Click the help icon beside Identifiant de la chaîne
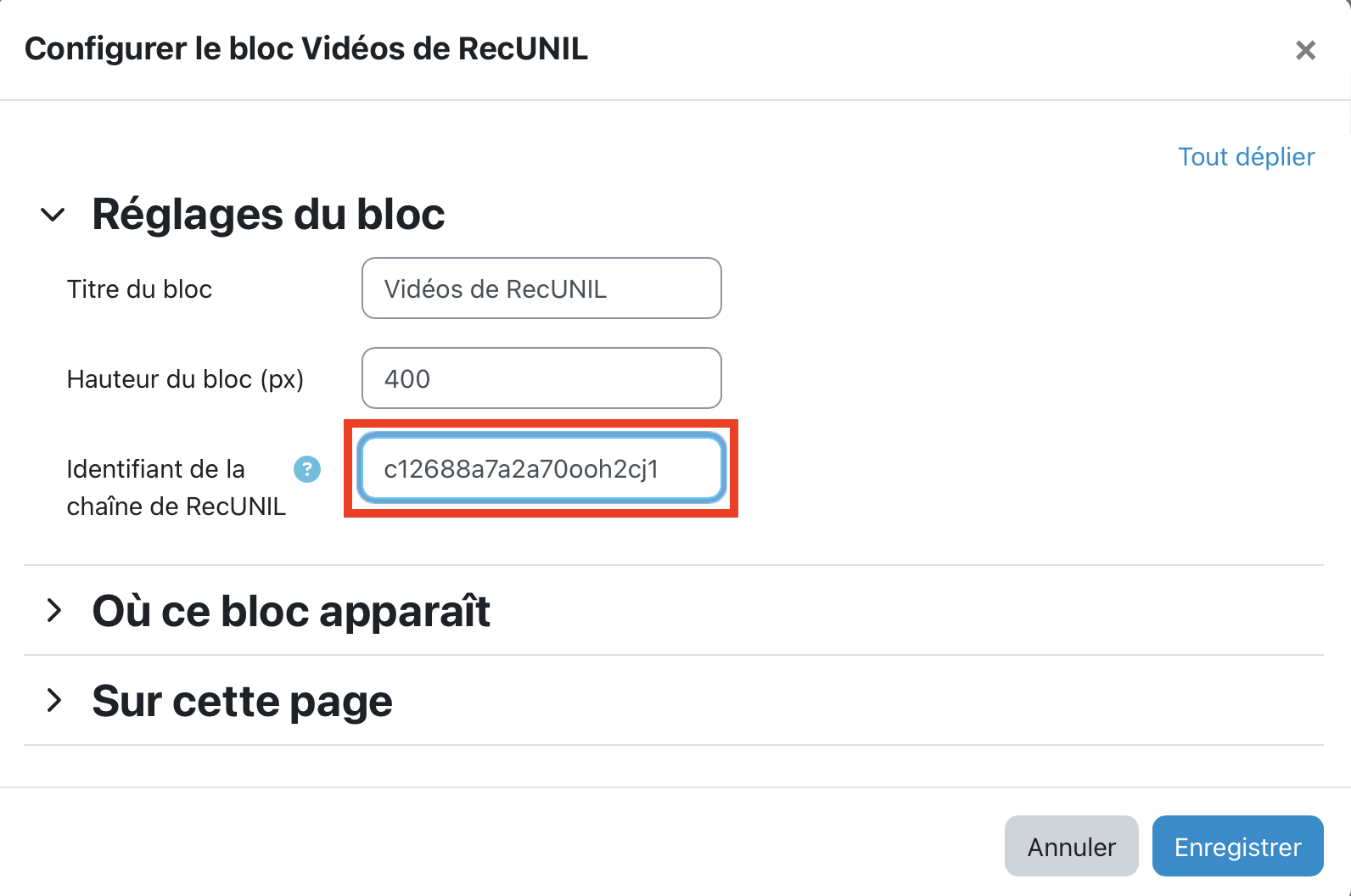Image resolution: width=1351 pixels, height=896 pixels. [x=307, y=468]
